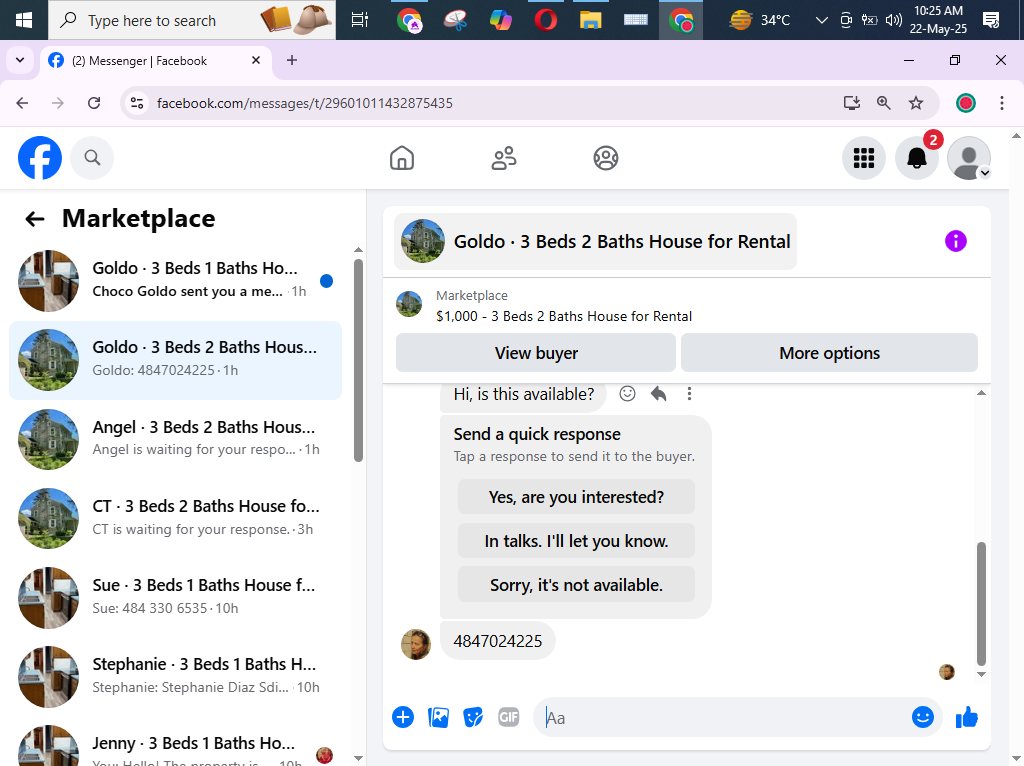Go to the Facebook Home feed icon
This screenshot has height=766, width=1024.
402,158
